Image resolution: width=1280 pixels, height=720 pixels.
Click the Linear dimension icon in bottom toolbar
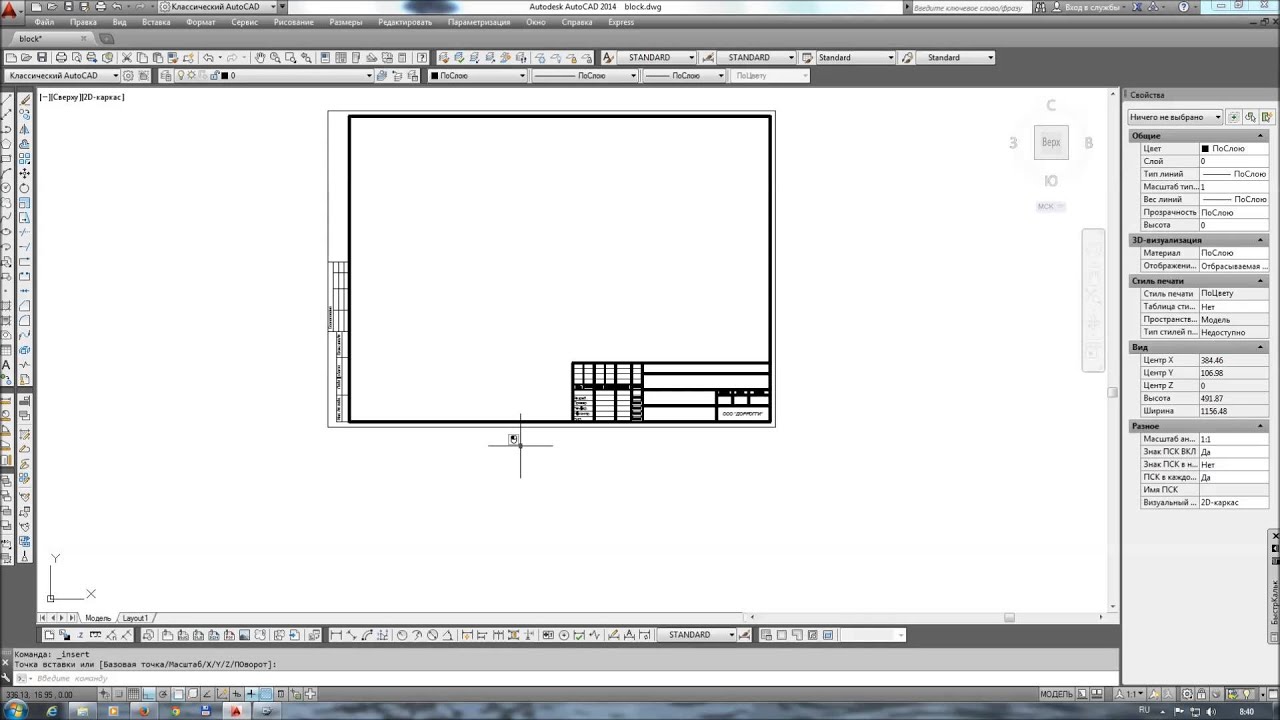point(336,635)
